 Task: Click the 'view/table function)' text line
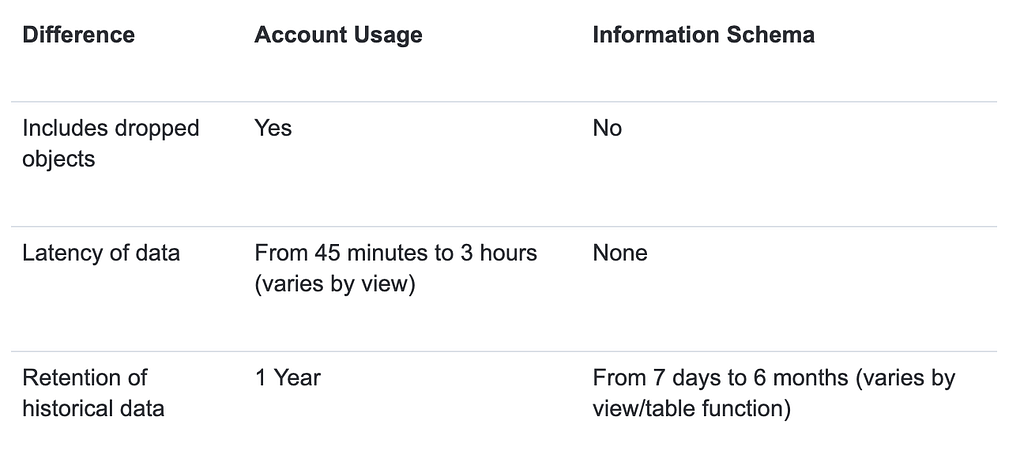691,409
